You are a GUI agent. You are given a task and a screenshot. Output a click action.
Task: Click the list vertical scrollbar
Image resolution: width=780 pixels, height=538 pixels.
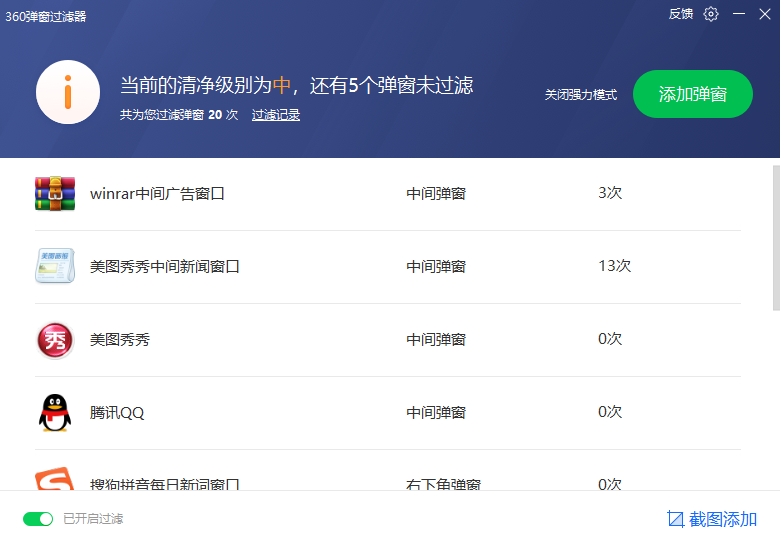[x=776, y=238]
